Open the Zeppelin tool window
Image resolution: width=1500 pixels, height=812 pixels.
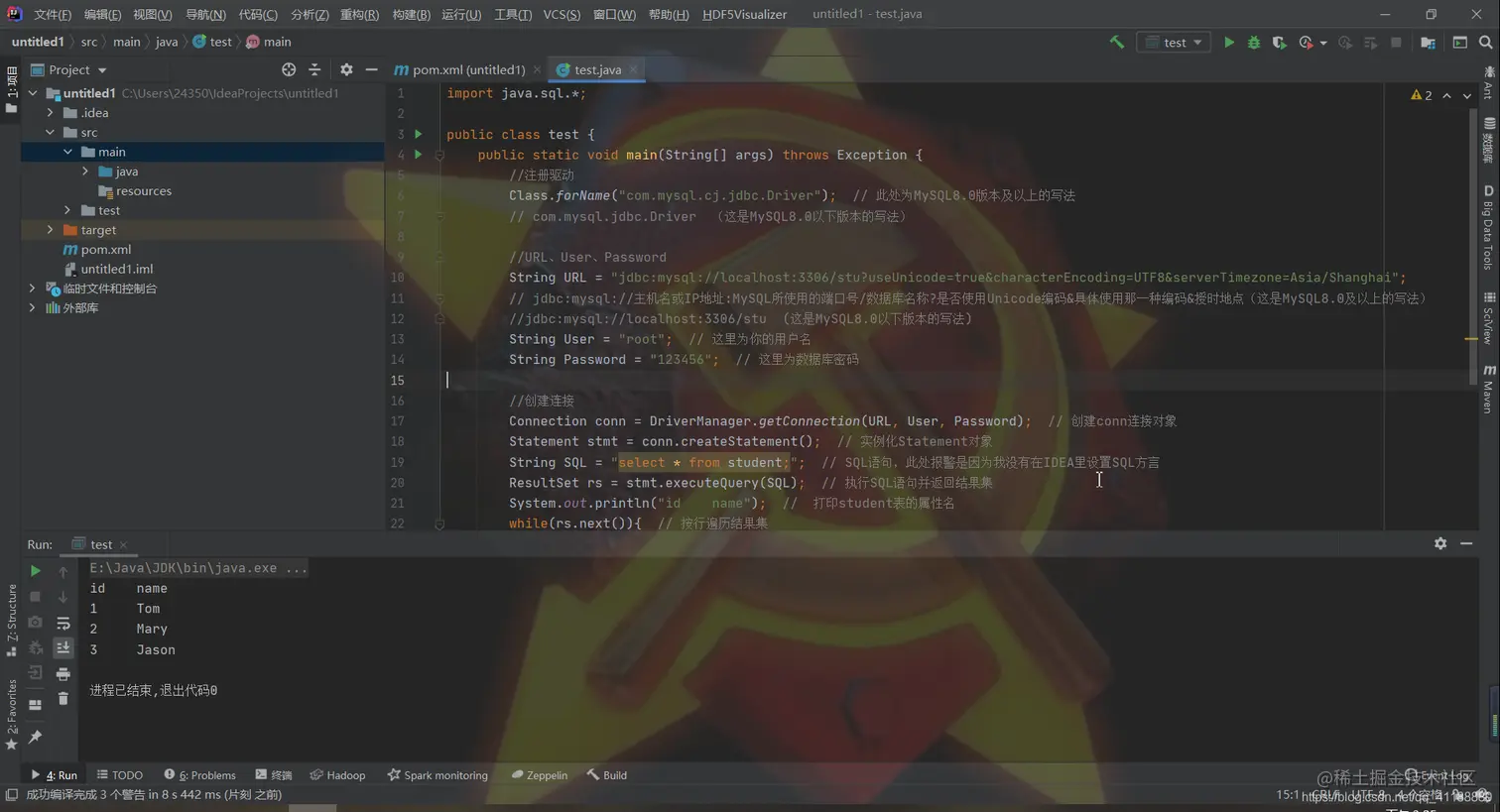point(539,775)
